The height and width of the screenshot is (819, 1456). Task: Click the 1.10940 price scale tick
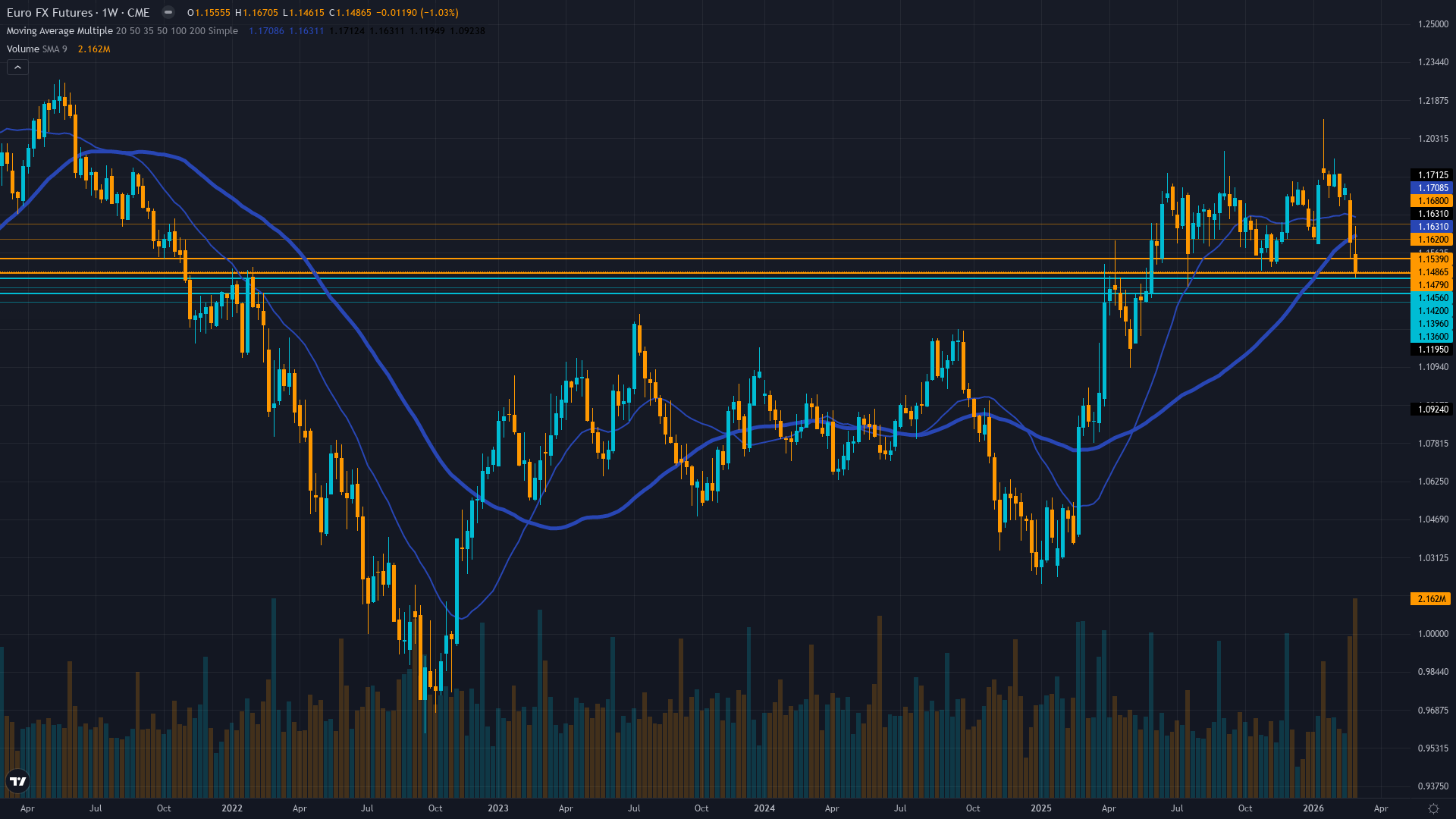point(1432,367)
